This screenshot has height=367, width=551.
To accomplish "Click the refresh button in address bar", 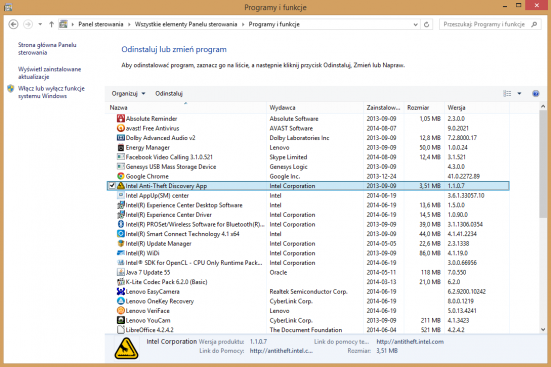I will [427, 24].
